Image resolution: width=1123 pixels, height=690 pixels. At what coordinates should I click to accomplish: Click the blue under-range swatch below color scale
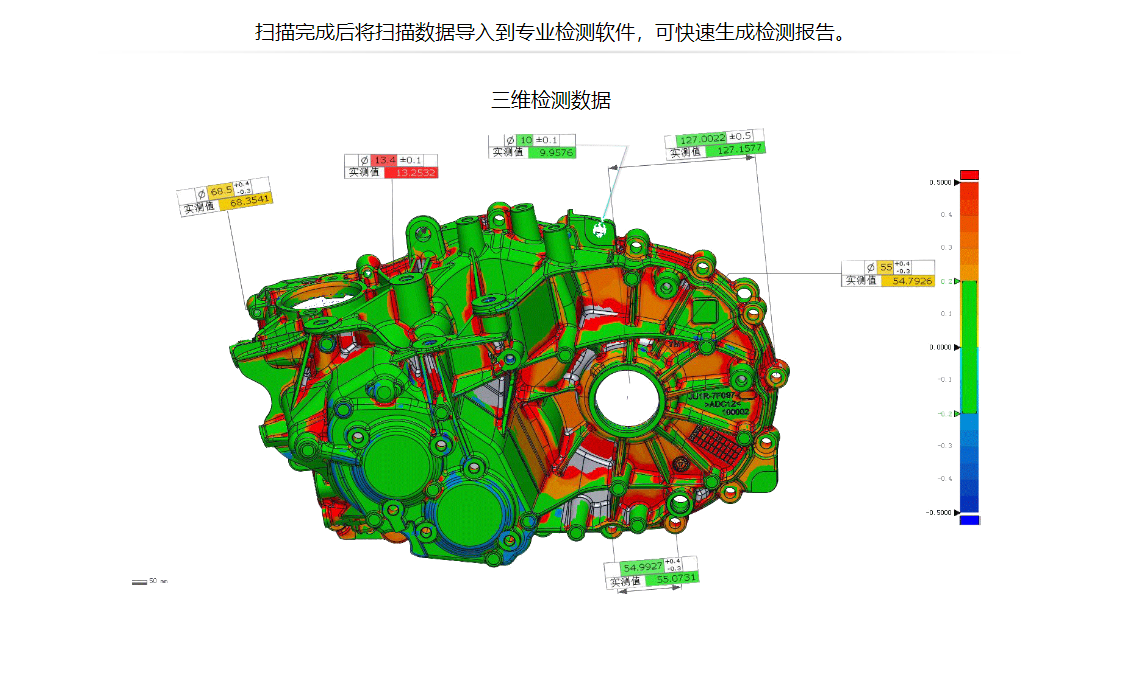pos(969,520)
